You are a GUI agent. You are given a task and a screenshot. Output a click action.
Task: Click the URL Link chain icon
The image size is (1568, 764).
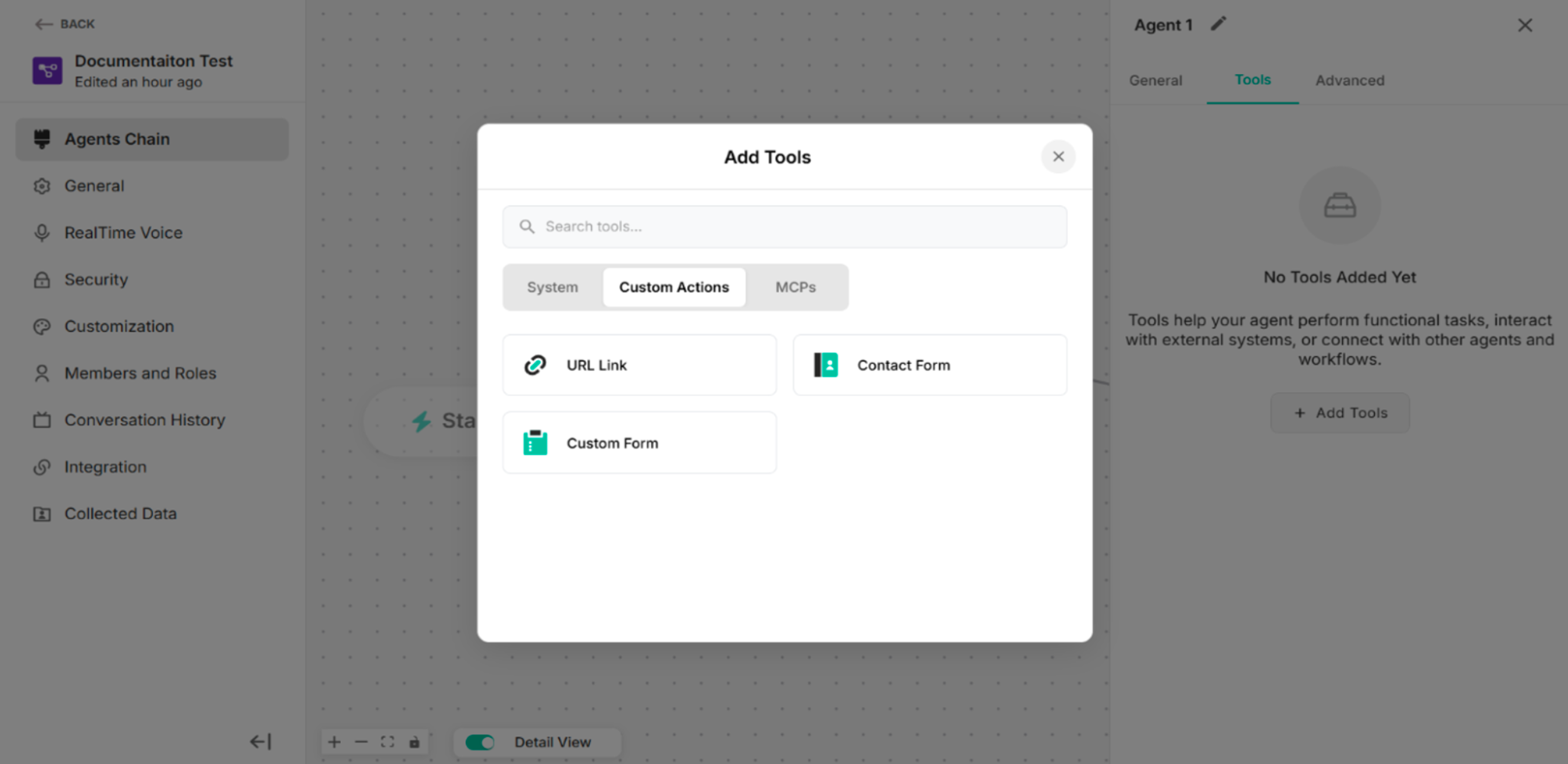[x=535, y=365]
